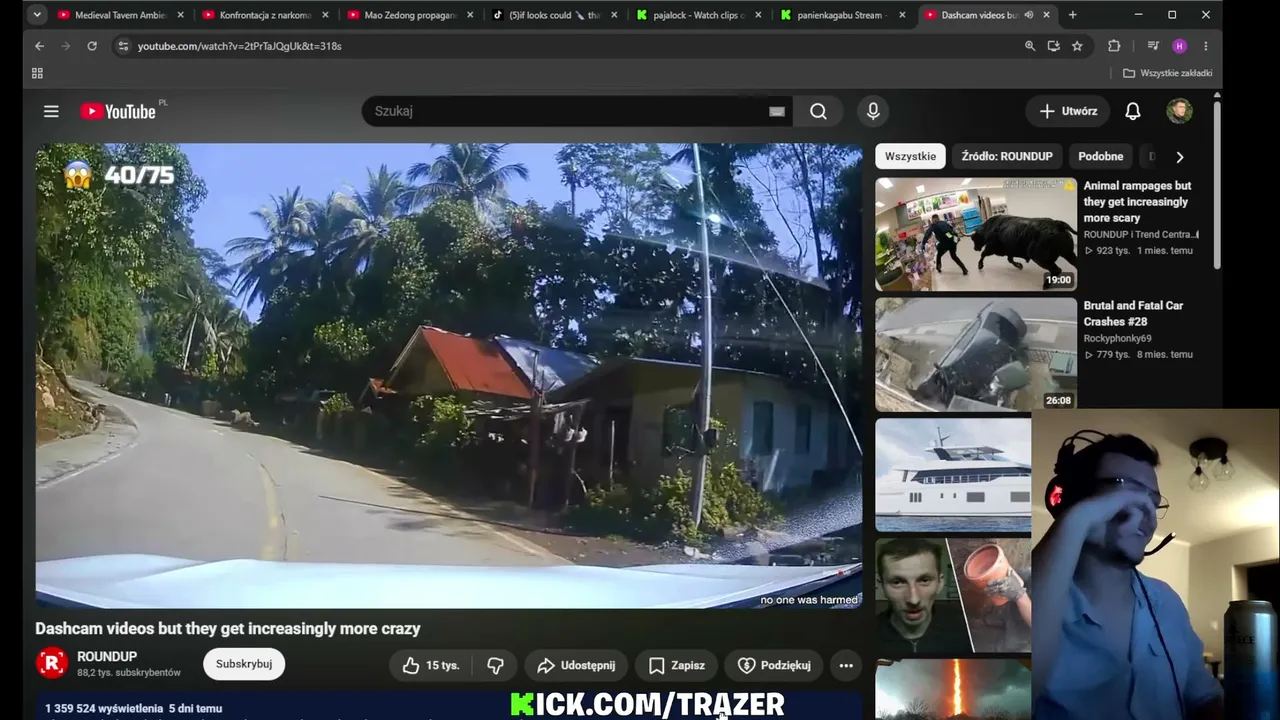Open the car crash video thumbnail
1280x720 pixels.
(x=976, y=355)
